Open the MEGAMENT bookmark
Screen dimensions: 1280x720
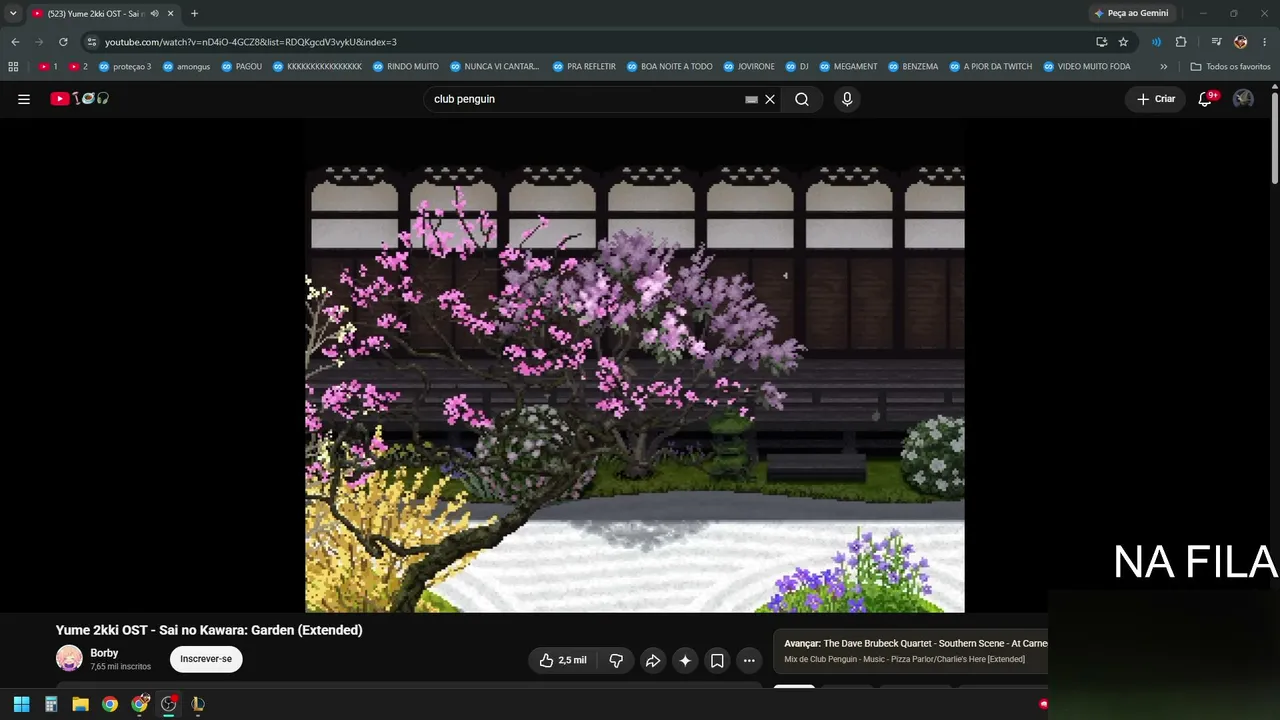pos(848,67)
